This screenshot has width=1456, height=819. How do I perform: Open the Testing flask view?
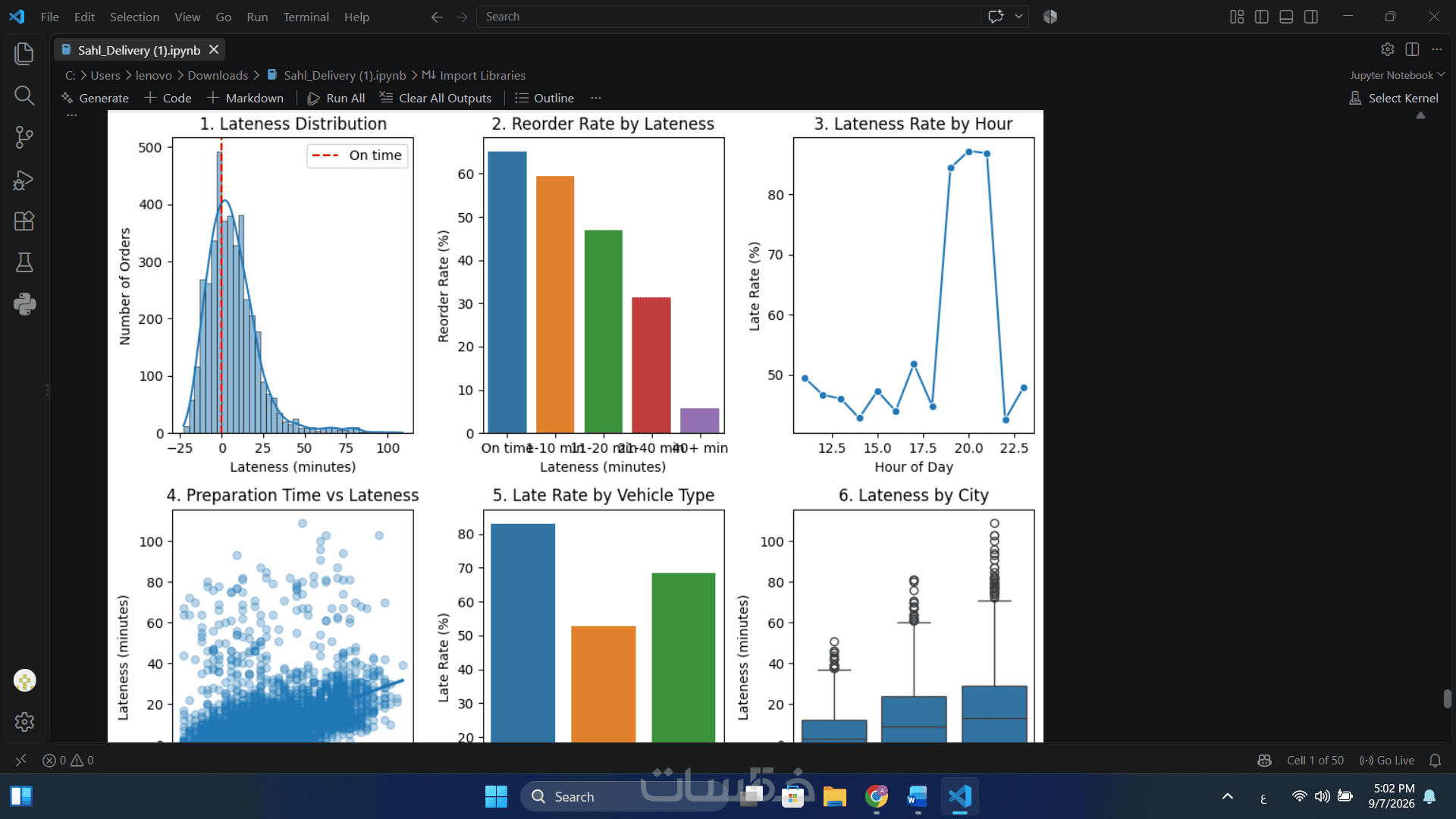[24, 262]
